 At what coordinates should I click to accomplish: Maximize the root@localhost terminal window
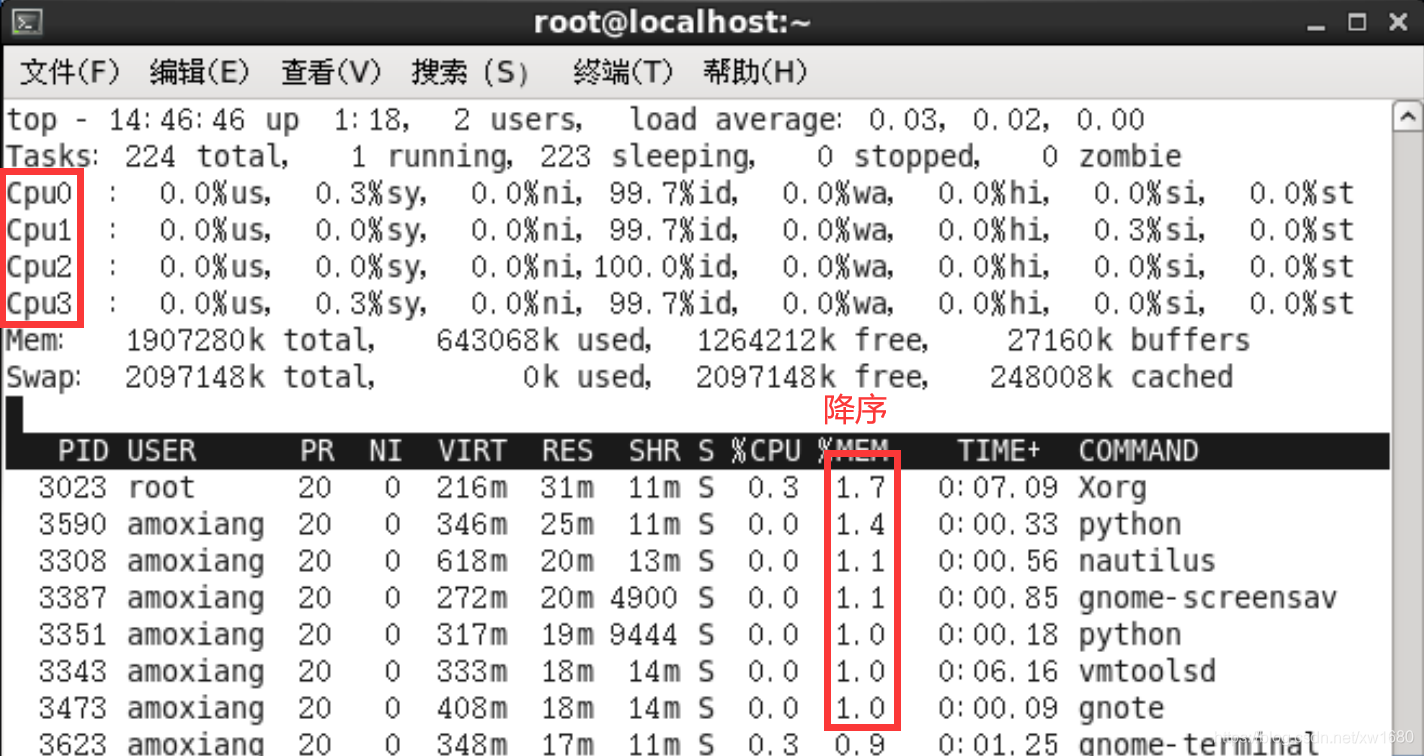point(1357,22)
